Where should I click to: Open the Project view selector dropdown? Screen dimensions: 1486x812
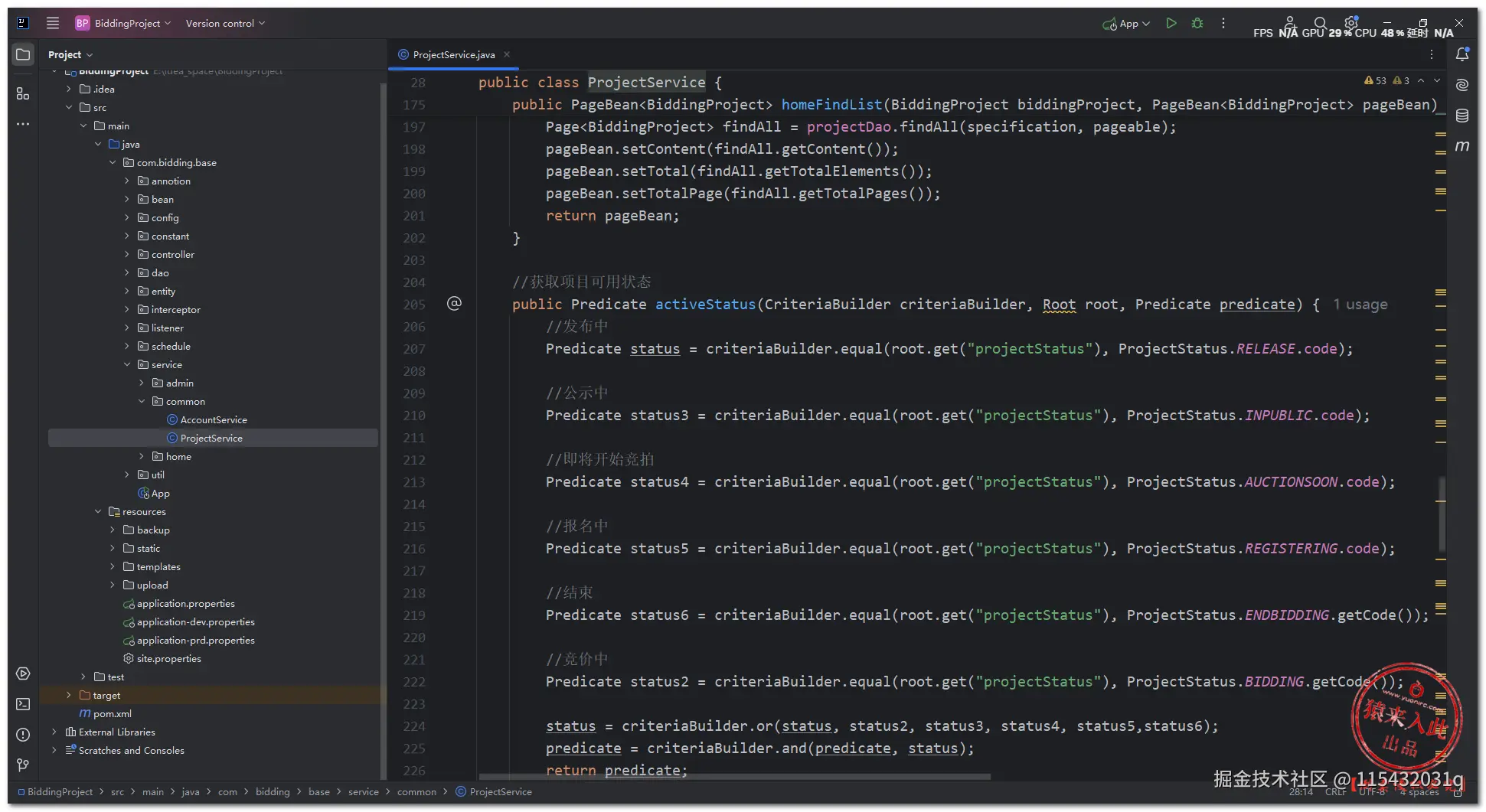coord(70,54)
